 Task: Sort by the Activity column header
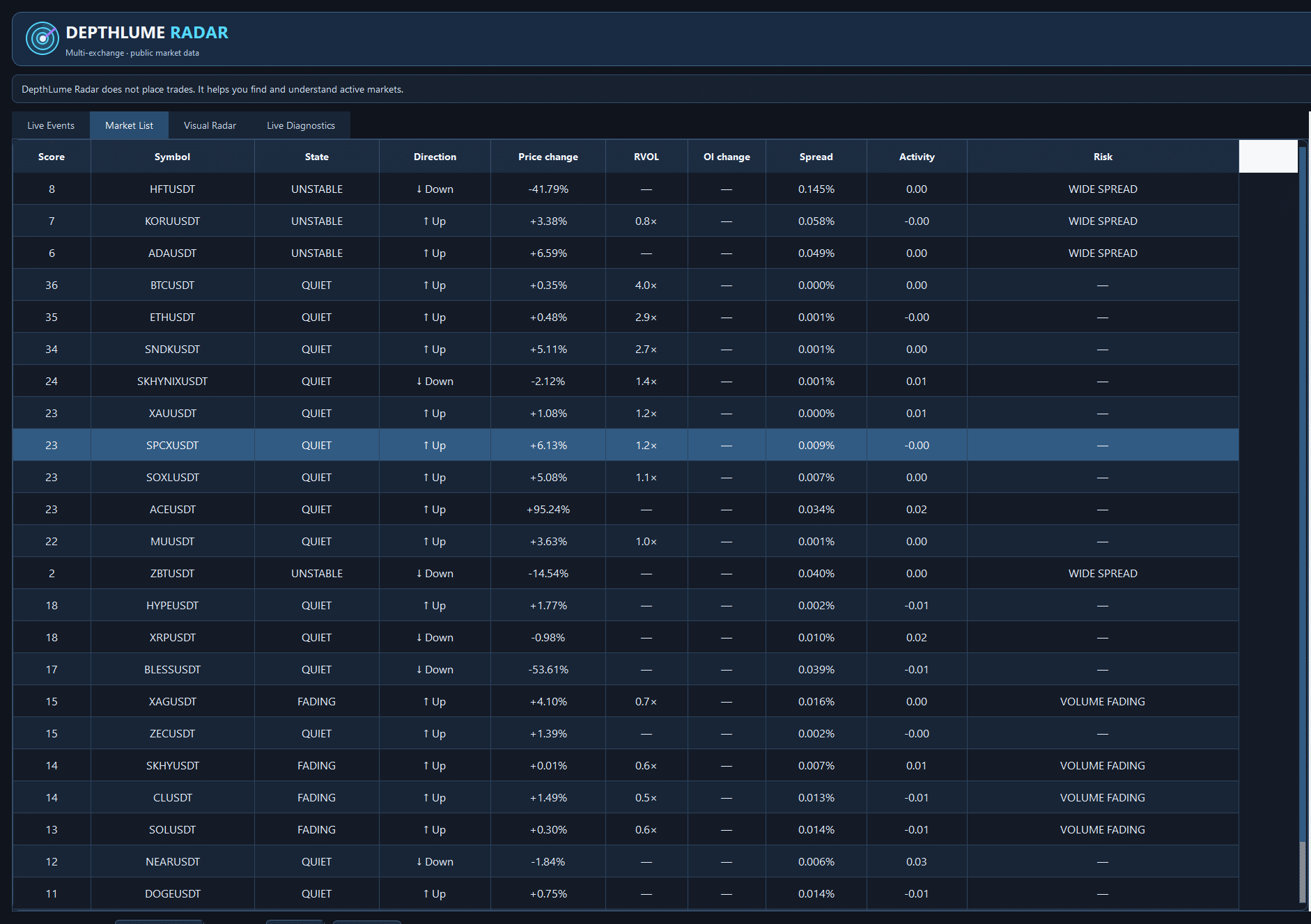917,157
